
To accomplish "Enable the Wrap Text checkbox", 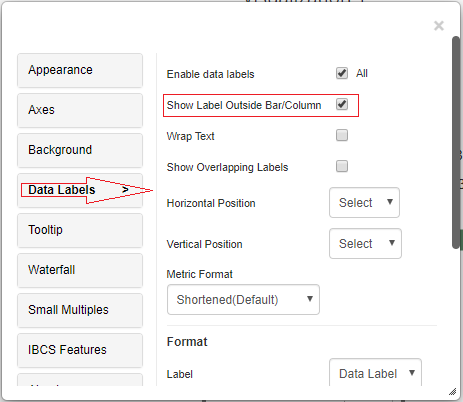I will pyautogui.click(x=342, y=135).
